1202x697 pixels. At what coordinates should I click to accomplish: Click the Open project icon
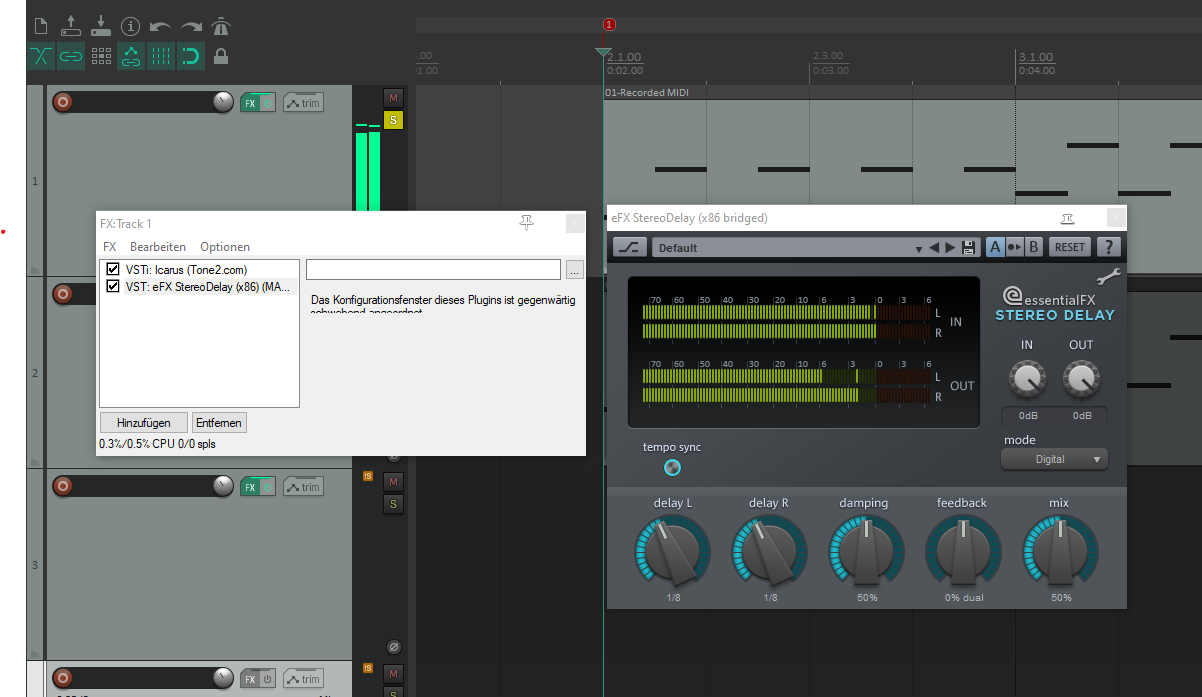click(x=70, y=25)
